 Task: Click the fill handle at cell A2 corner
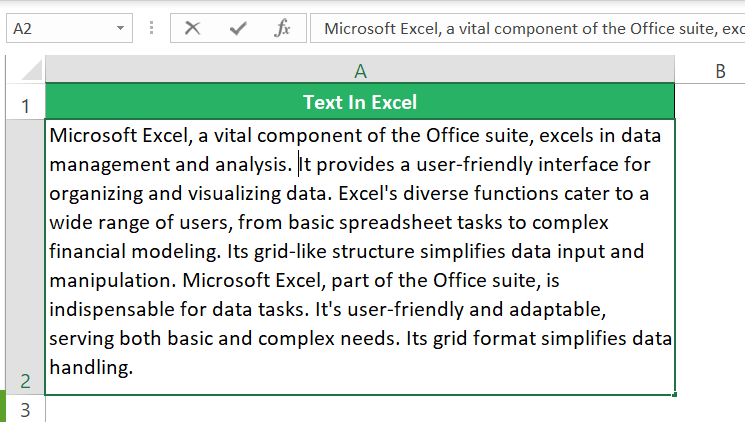coord(675,395)
